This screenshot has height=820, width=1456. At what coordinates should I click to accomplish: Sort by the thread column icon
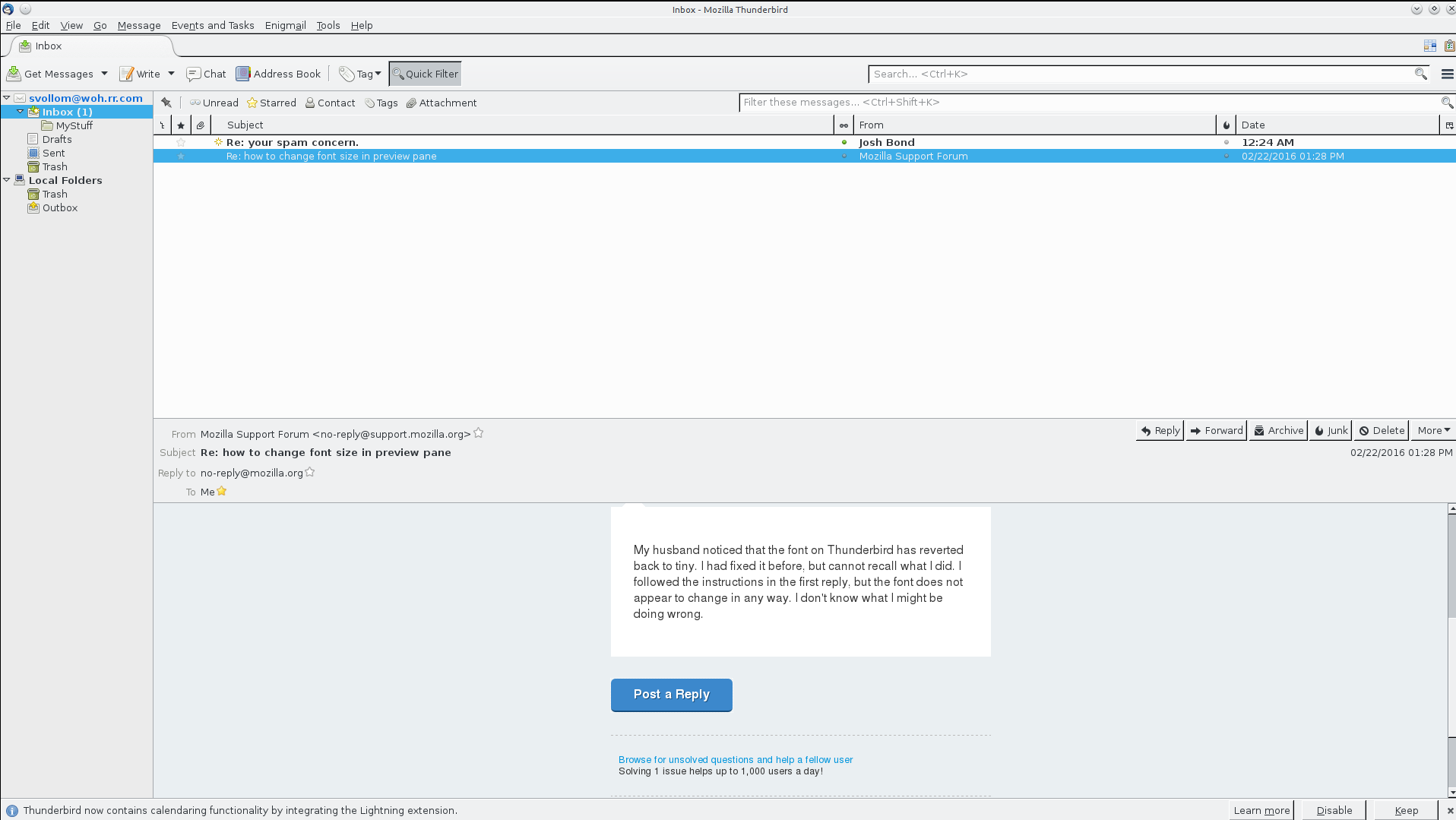point(162,125)
